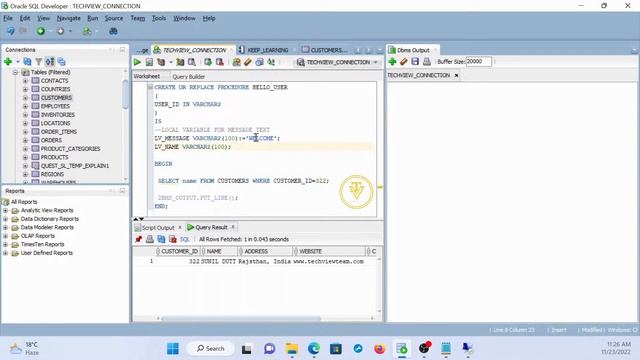Open the File menu

(8, 18)
